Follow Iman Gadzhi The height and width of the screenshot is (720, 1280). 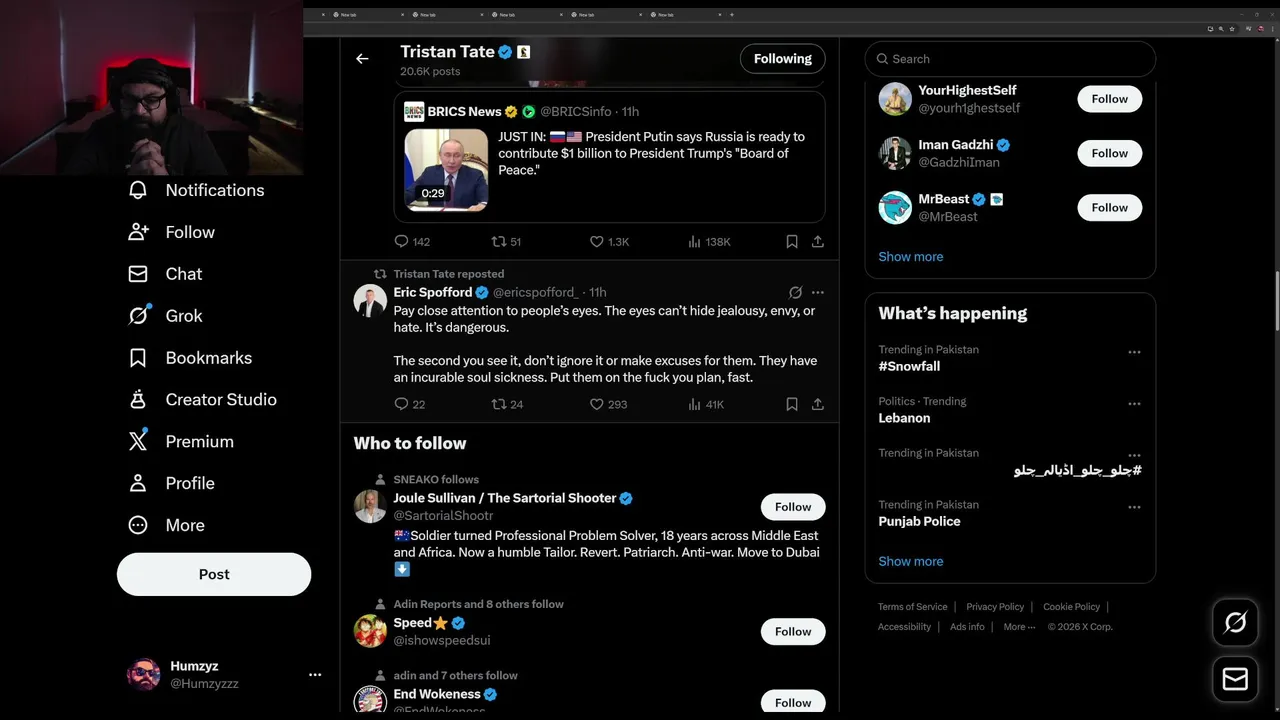tap(1109, 153)
